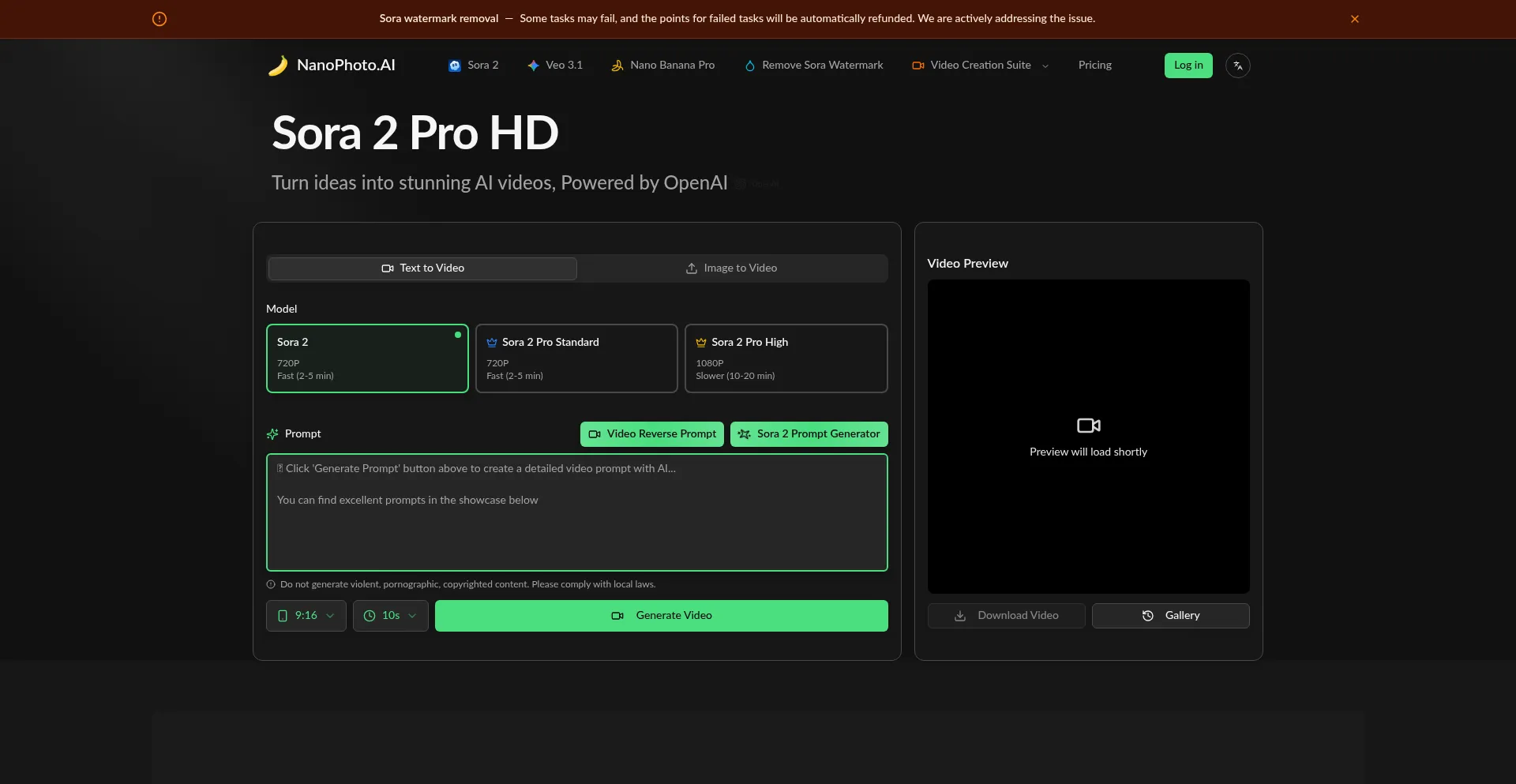Go to Nano Banana Pro page
Image resolution: width=1516 pixels, height=784 pixels.
[663, 66]
